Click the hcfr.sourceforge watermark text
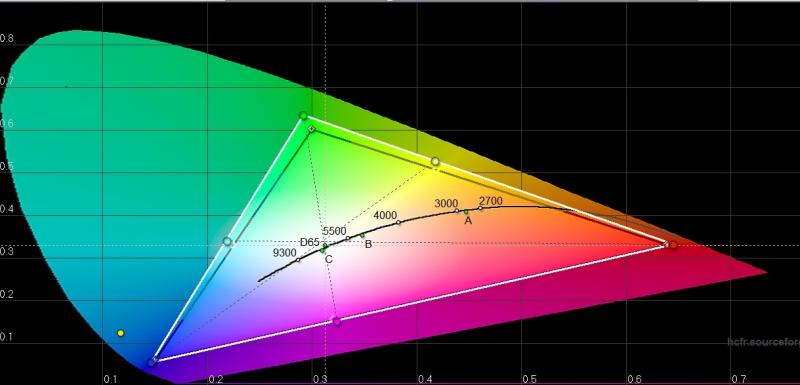This screenshot has height=385, width=800. click(764, 342)
